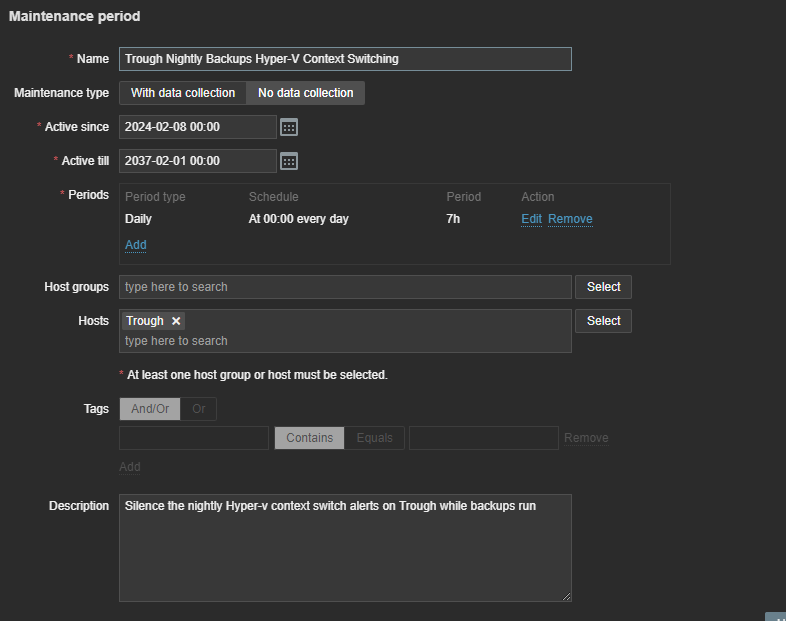Click the Active since date field
Image resolution: width=786 pixels, height=621 pixels.
[x=197, y=127]
